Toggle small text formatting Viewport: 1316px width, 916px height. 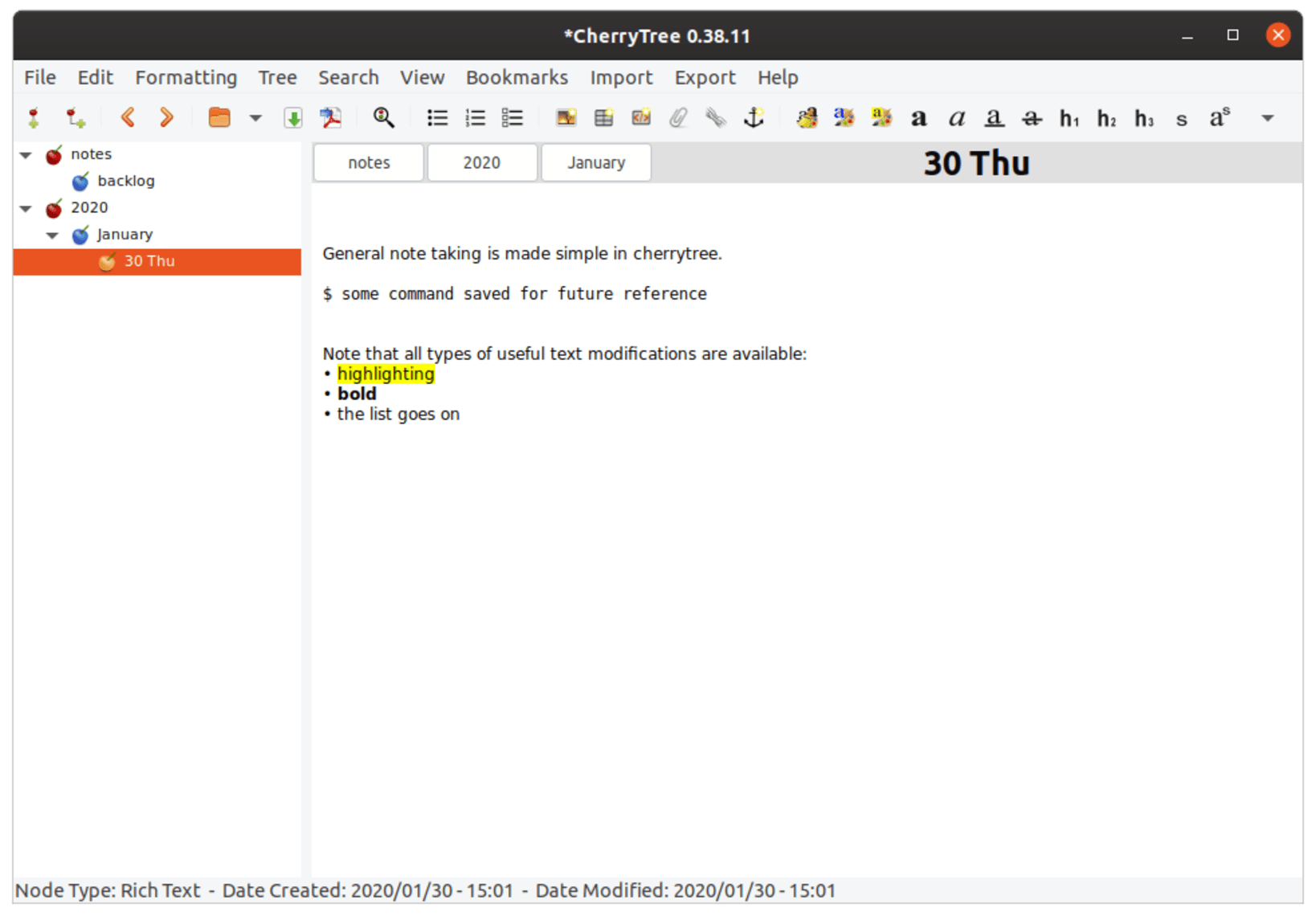click(1181, 120)
